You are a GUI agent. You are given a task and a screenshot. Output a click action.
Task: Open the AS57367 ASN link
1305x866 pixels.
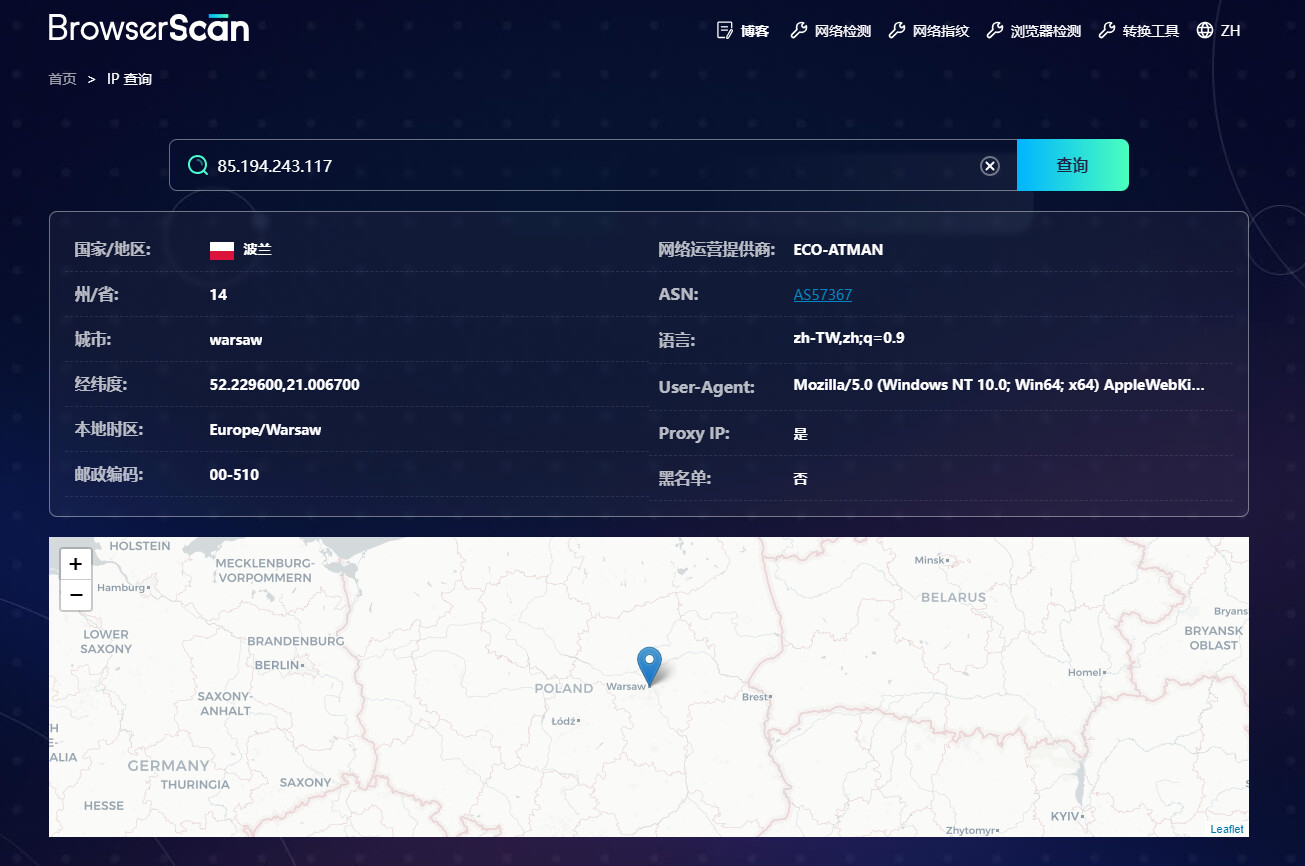tap(823, 295)
